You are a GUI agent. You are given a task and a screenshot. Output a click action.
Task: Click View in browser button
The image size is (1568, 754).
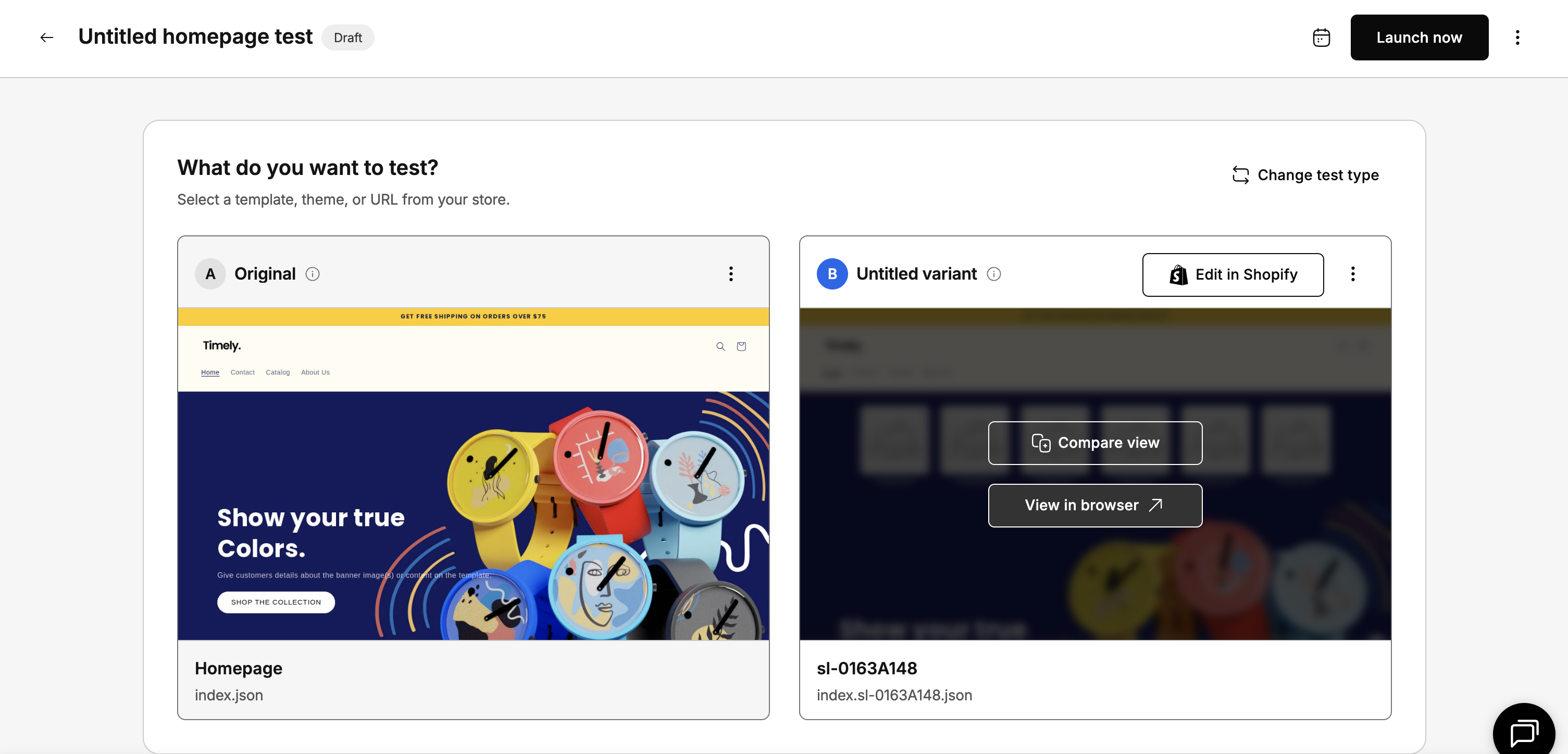(1094, 506)
